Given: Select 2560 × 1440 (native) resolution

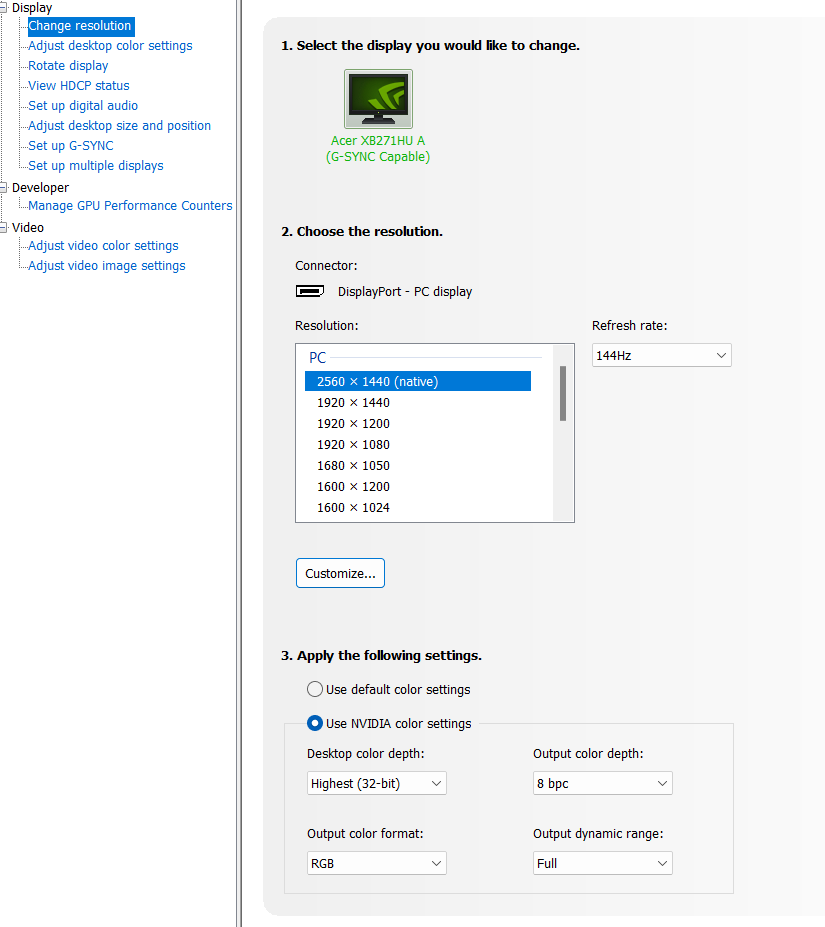Looking at the screenshot, I should tap(418, 381).
